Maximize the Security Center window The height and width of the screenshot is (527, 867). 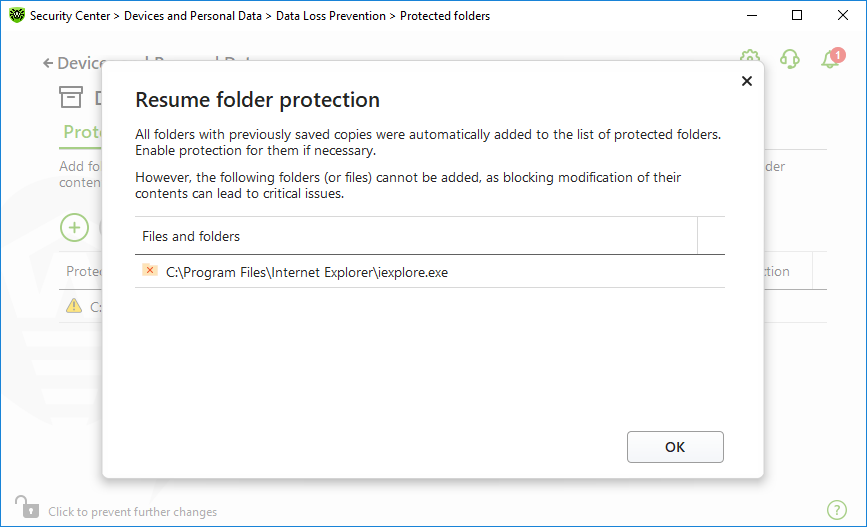(x=797, y=15)
